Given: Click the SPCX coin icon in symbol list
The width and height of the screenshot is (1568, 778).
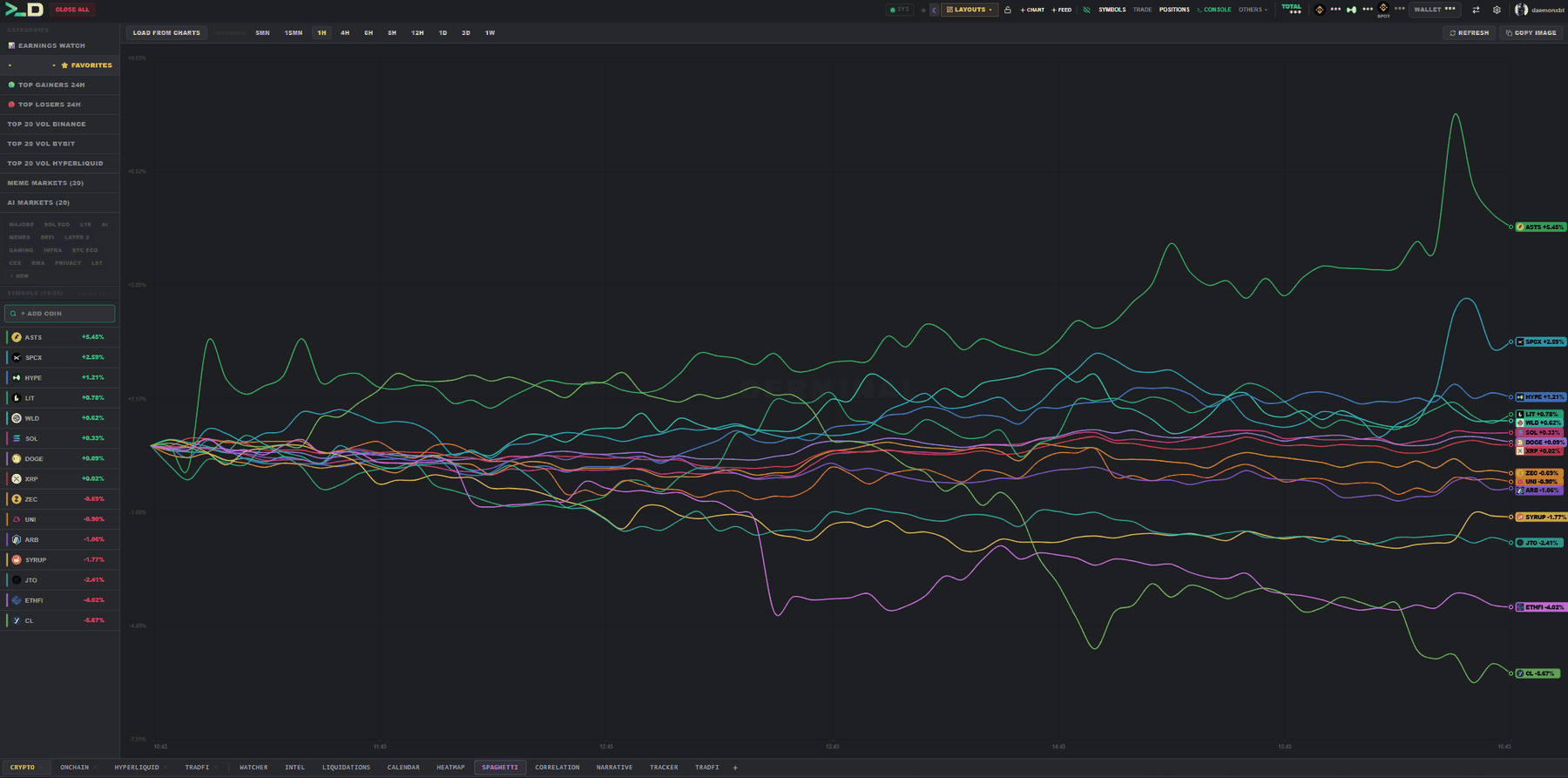Looking at the screenshot, I should [17, 357].
